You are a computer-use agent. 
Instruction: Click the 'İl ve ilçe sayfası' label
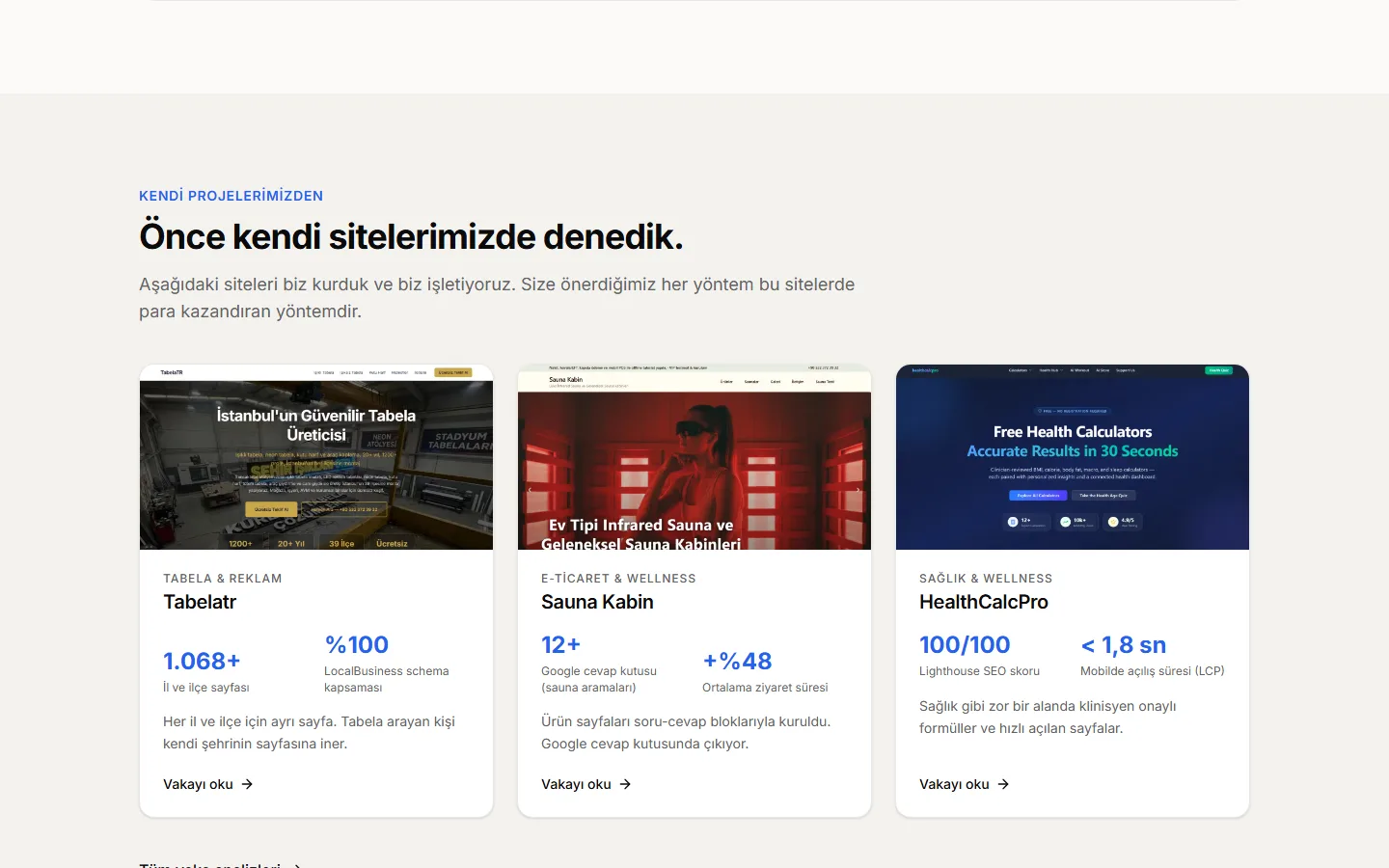pyautogui.click(x=206, y=688)
